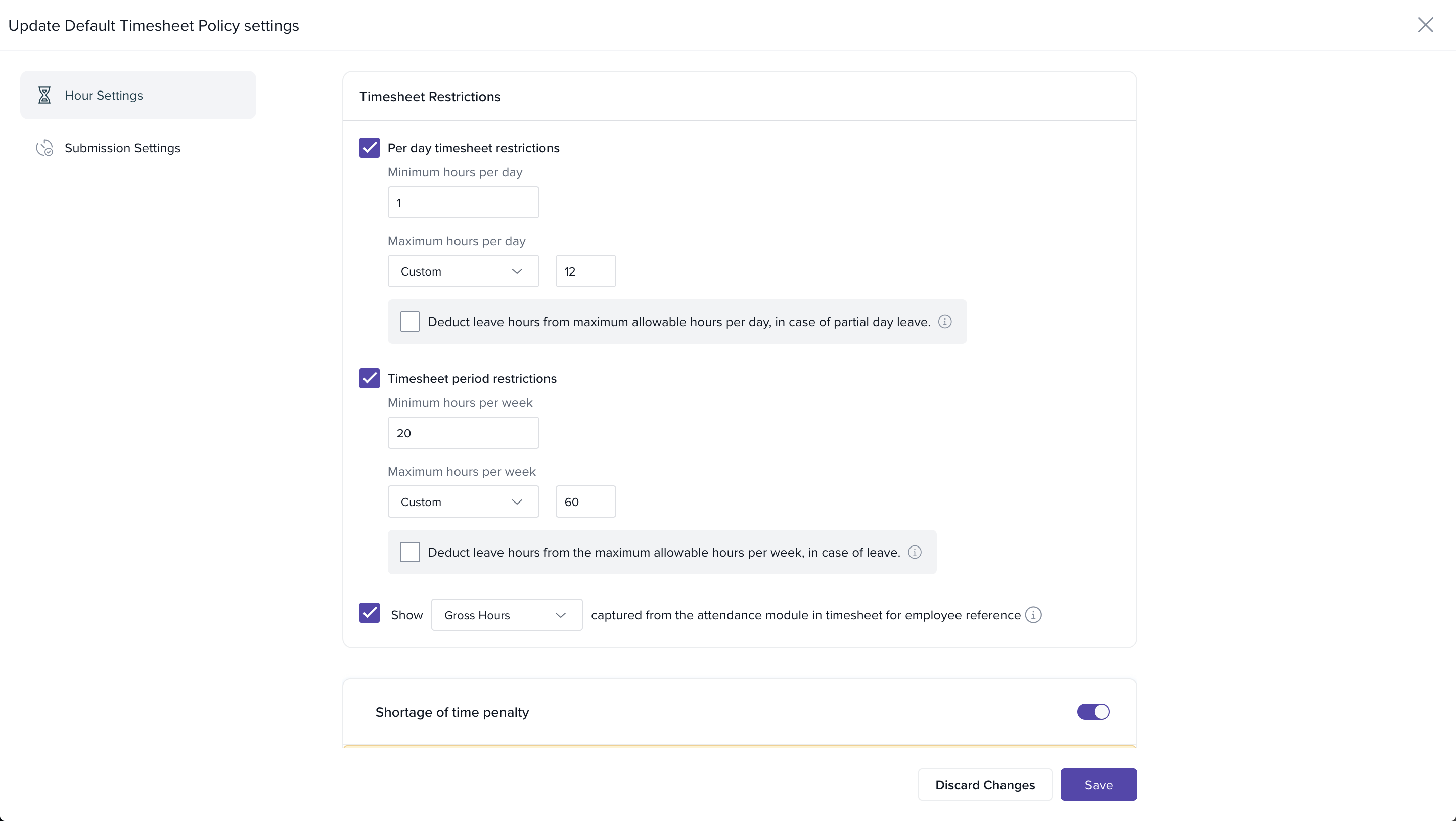Click info icon after attendance module reference text

tap(1033, 615)
